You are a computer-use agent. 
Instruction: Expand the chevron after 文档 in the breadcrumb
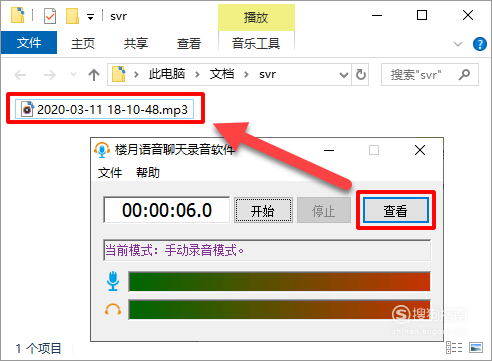(246, 74)
